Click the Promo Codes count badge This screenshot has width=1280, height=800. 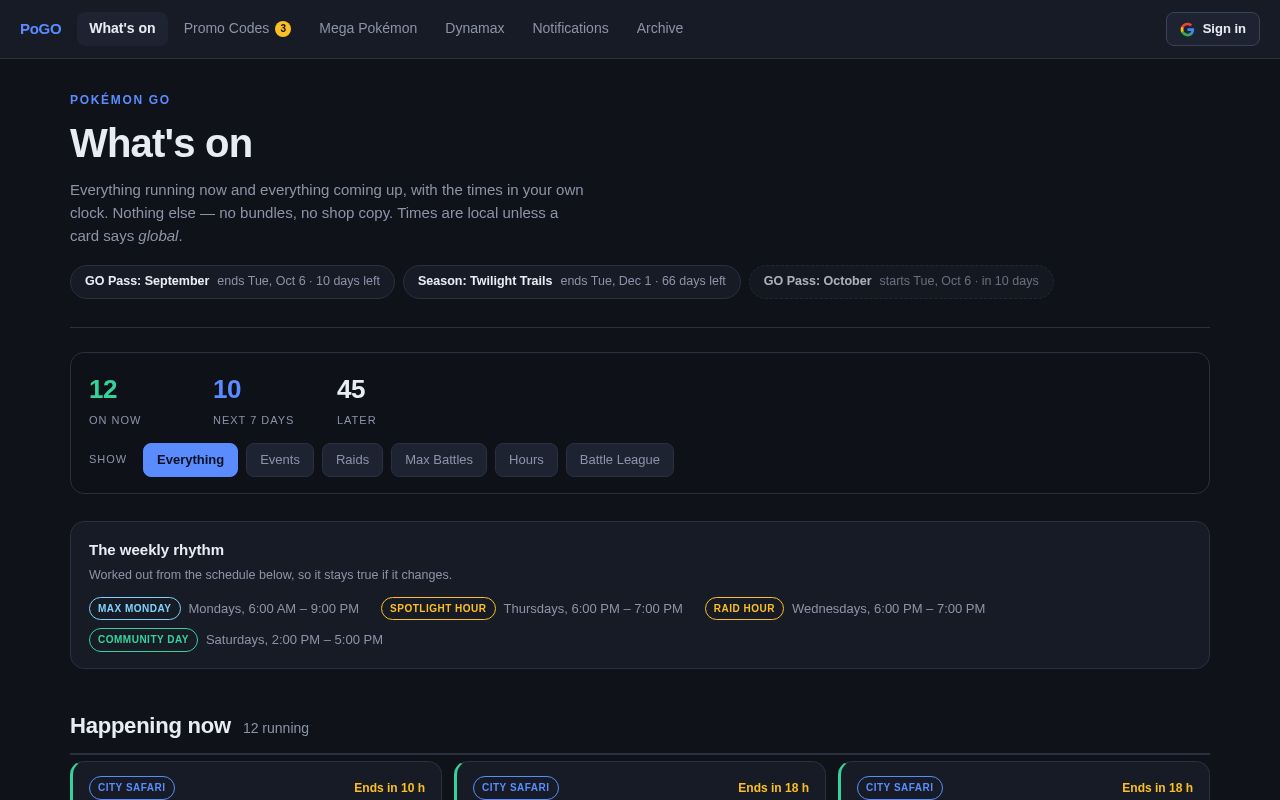[283, 29]
